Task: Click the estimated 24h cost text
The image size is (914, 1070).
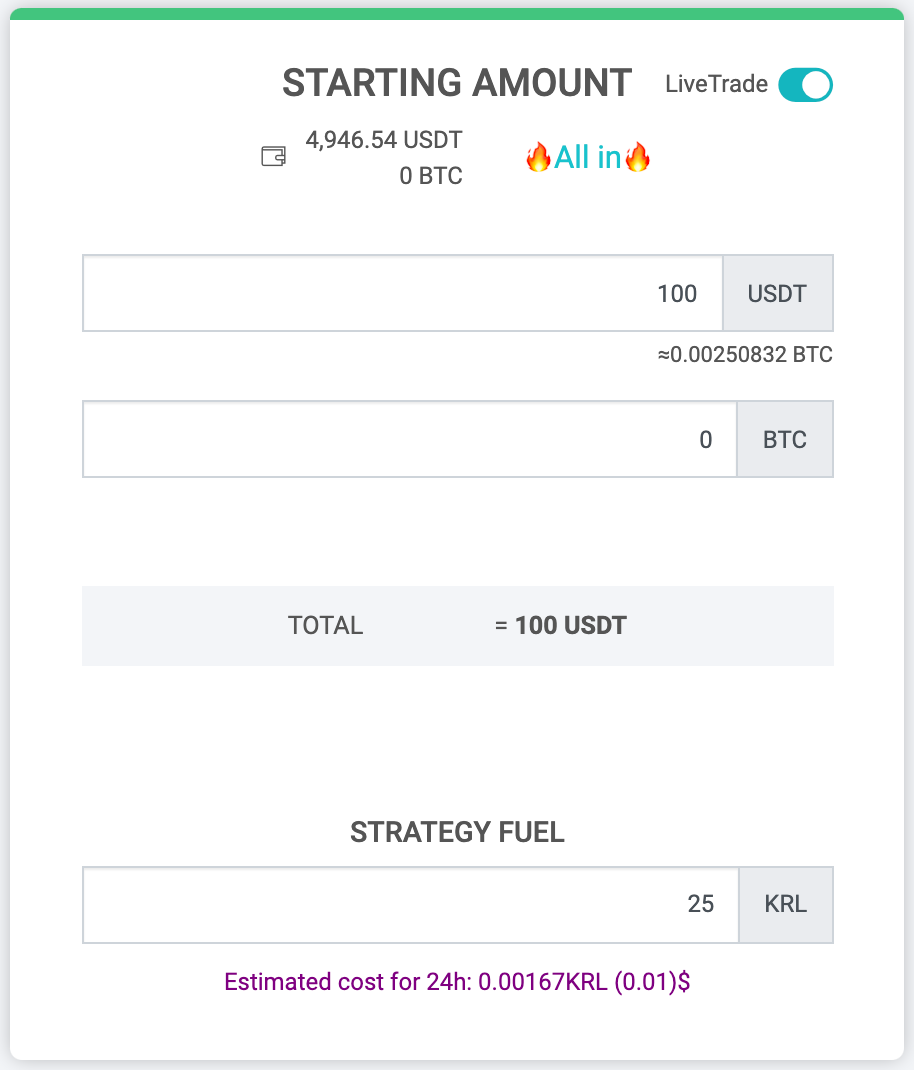Action: [x=457, y=982]
